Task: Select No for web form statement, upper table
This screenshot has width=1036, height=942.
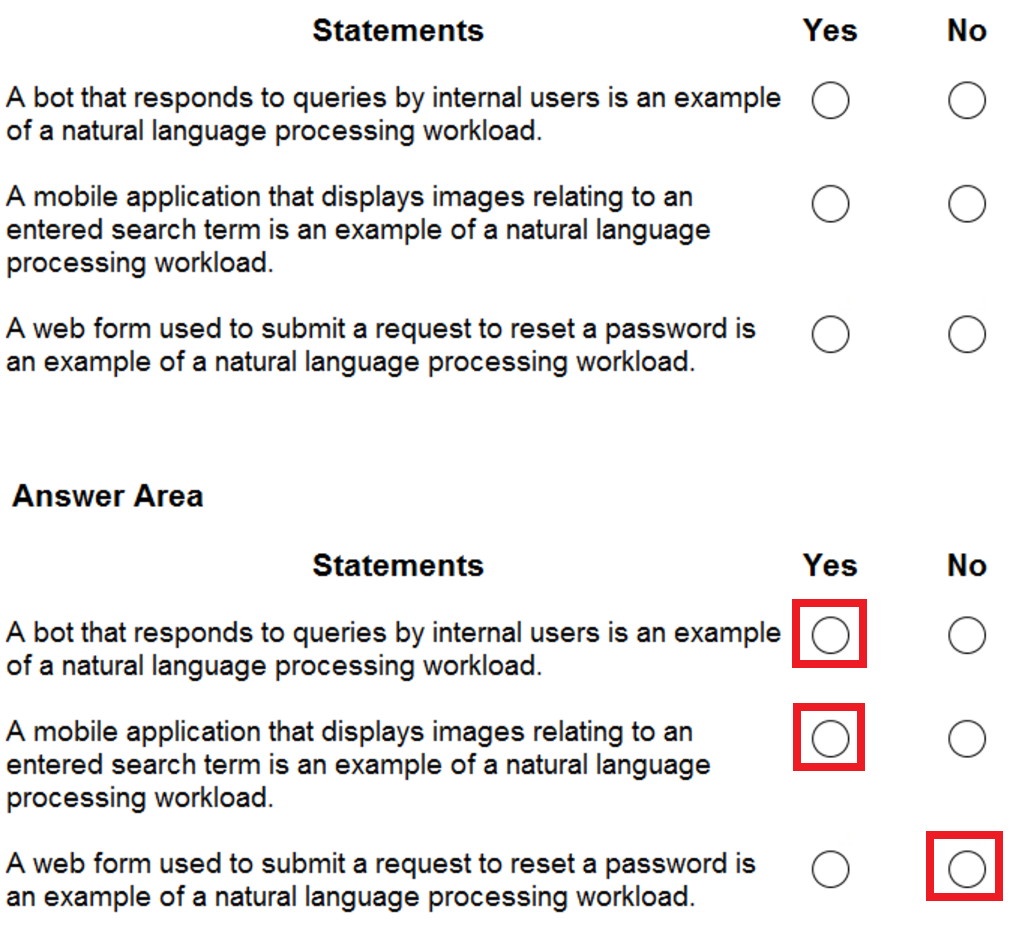Action: tap(967, 335)
